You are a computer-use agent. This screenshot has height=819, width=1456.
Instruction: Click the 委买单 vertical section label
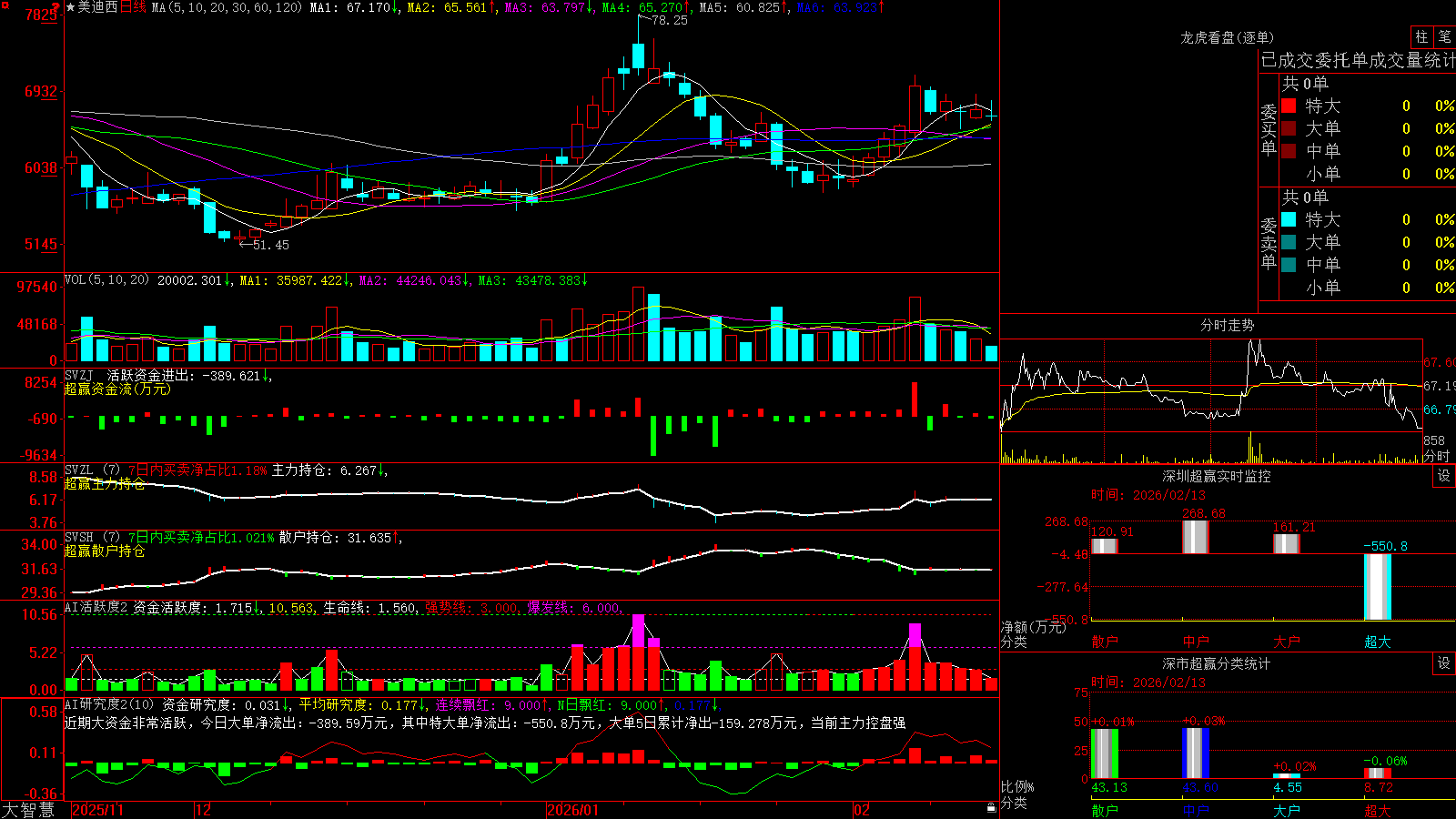click(x=1269, y=129)
